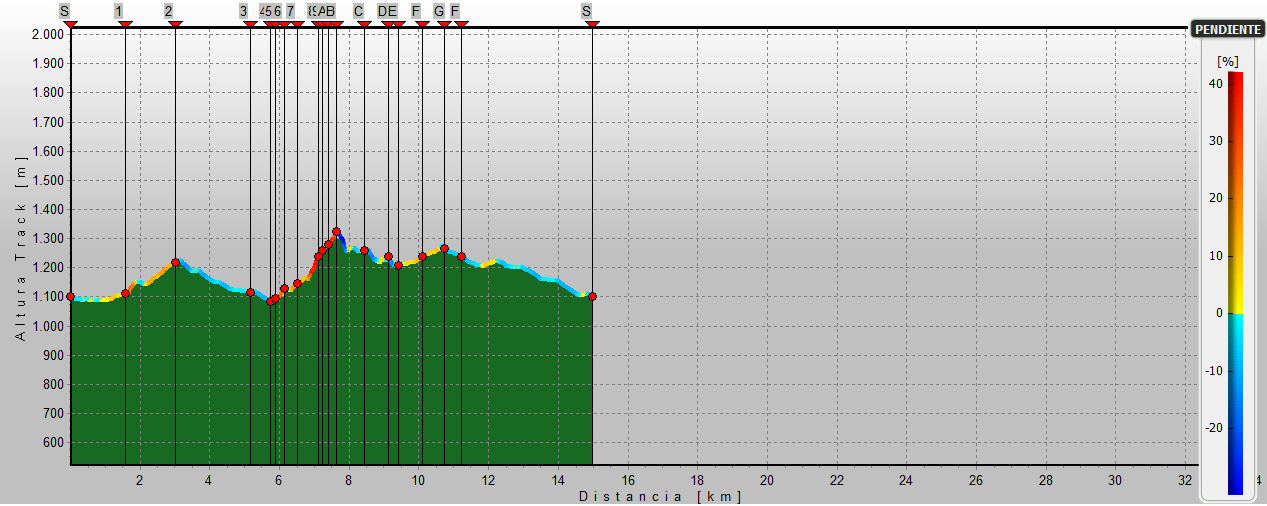The image size is (1267, 506).
Task: Select waypoint 3's red triangle marker
Action: click(250, 25)
